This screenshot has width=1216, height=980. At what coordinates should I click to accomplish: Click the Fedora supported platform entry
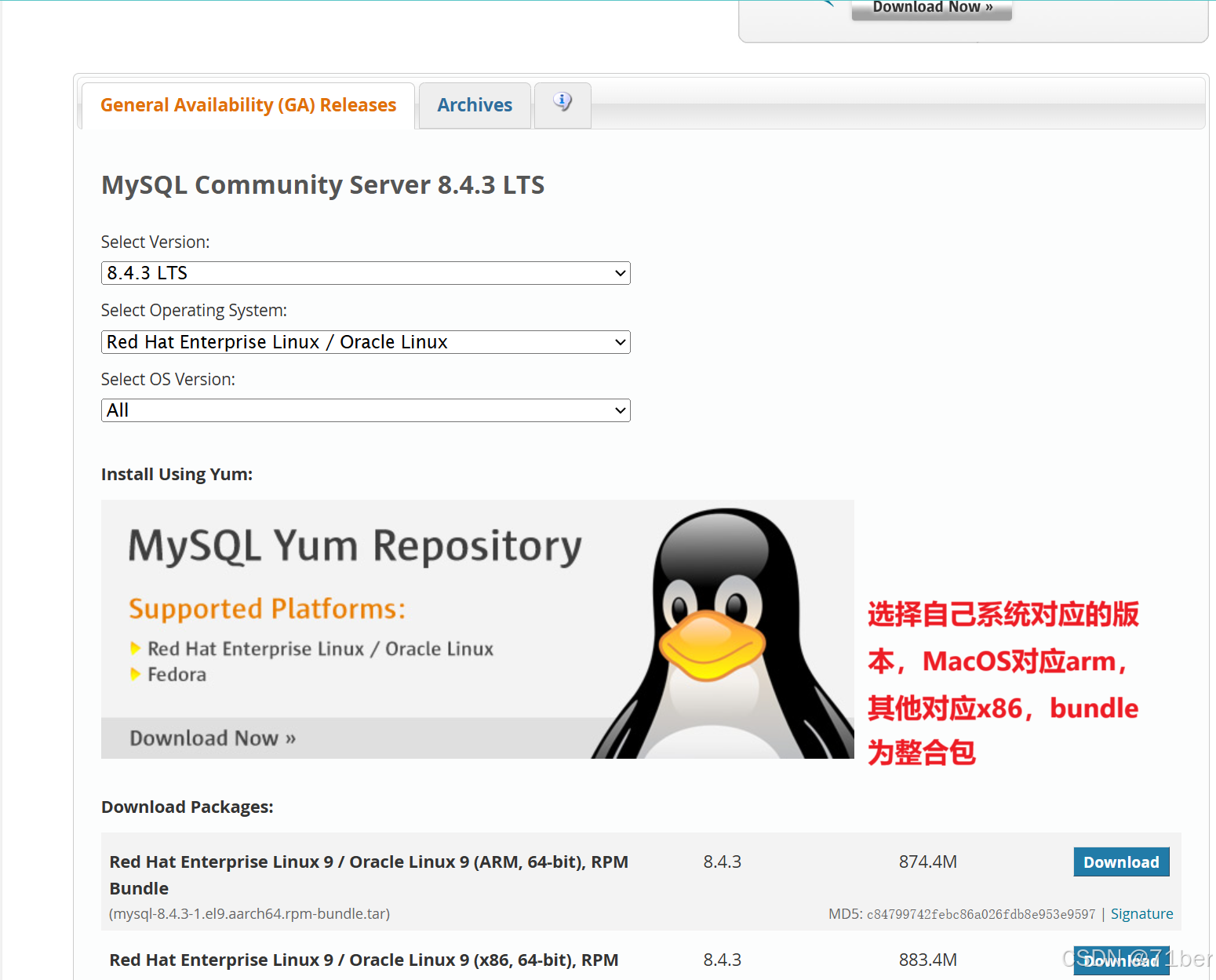coord(177,675)
